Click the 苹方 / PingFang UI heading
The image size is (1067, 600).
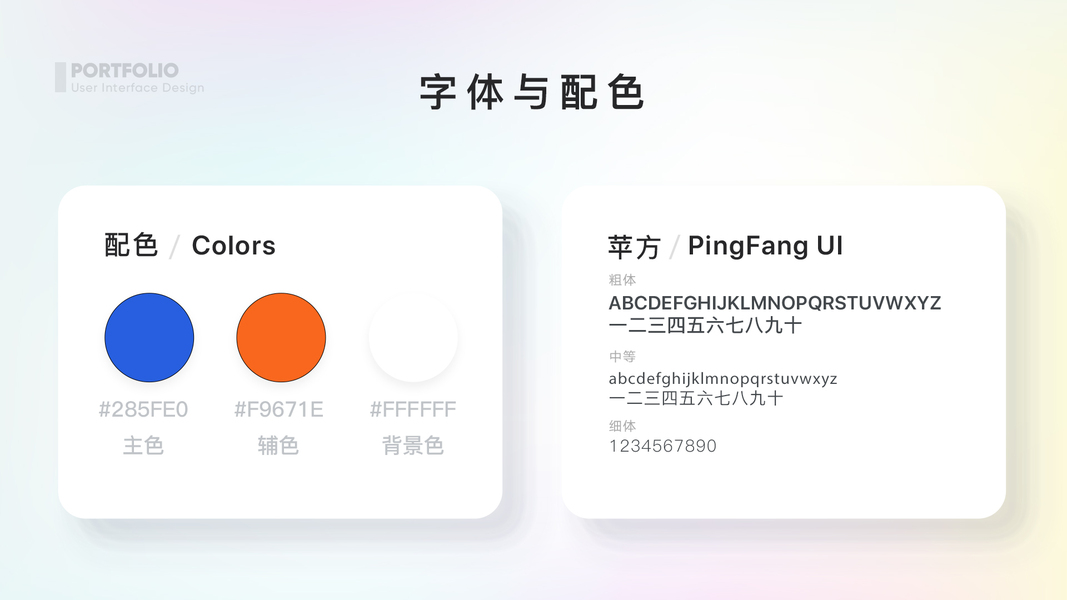pyautogui.click(x=725, y=246)
